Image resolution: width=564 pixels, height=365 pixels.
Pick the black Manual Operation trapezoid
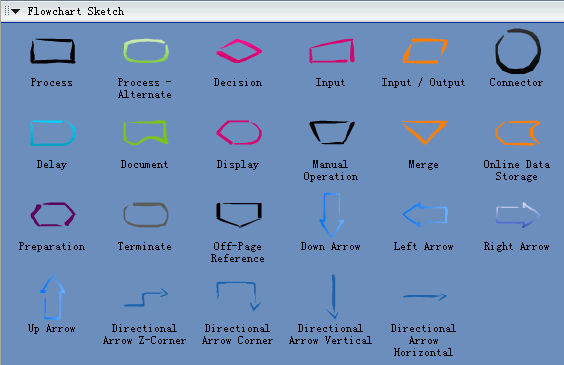[332, 132]
